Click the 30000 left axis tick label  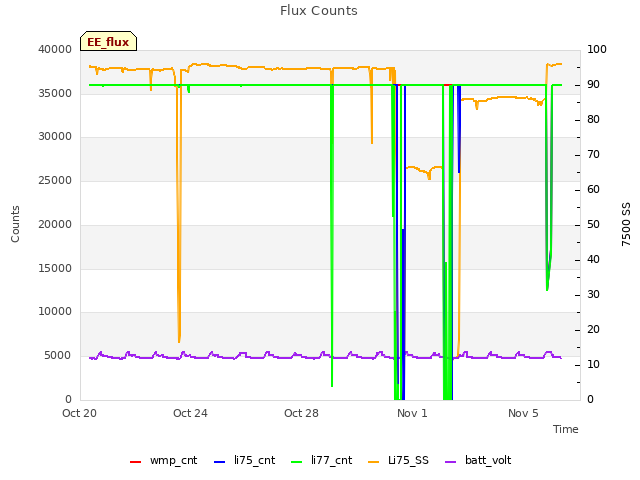pyautogui.click(x=55, y=136)
